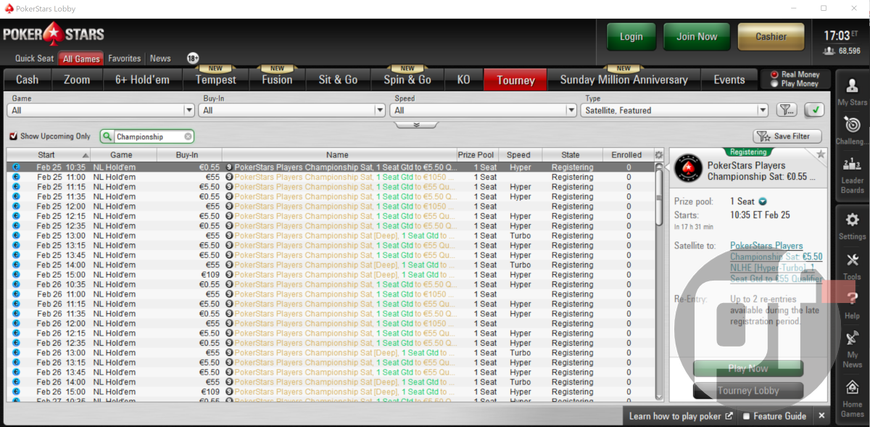Click the 18+ badge icon
The height and width of the screenshot is (427, 870).
[193, 58]
